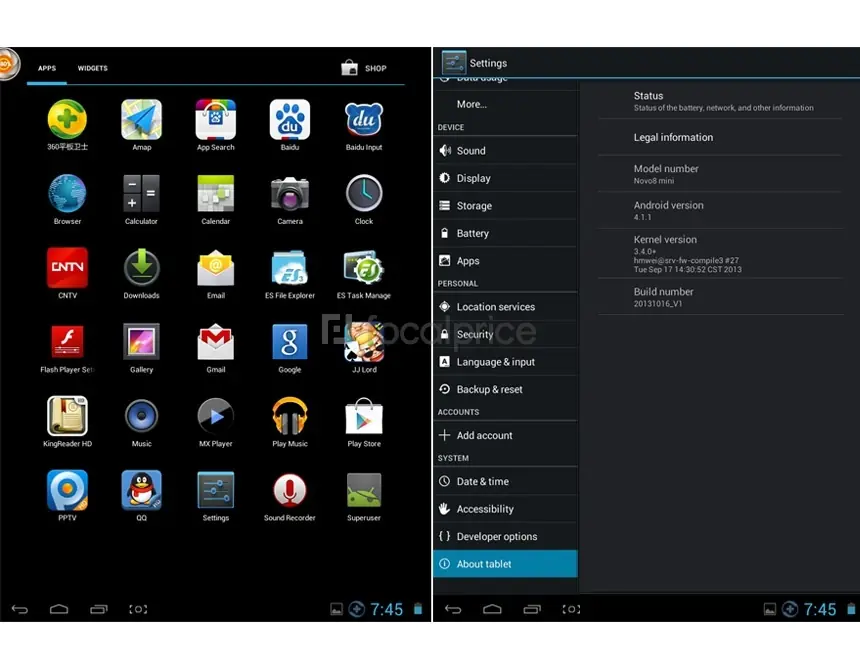Image resolution: width=860 pixels, height=666 pixels.
Task: Open Legal information
Action: 720,137
